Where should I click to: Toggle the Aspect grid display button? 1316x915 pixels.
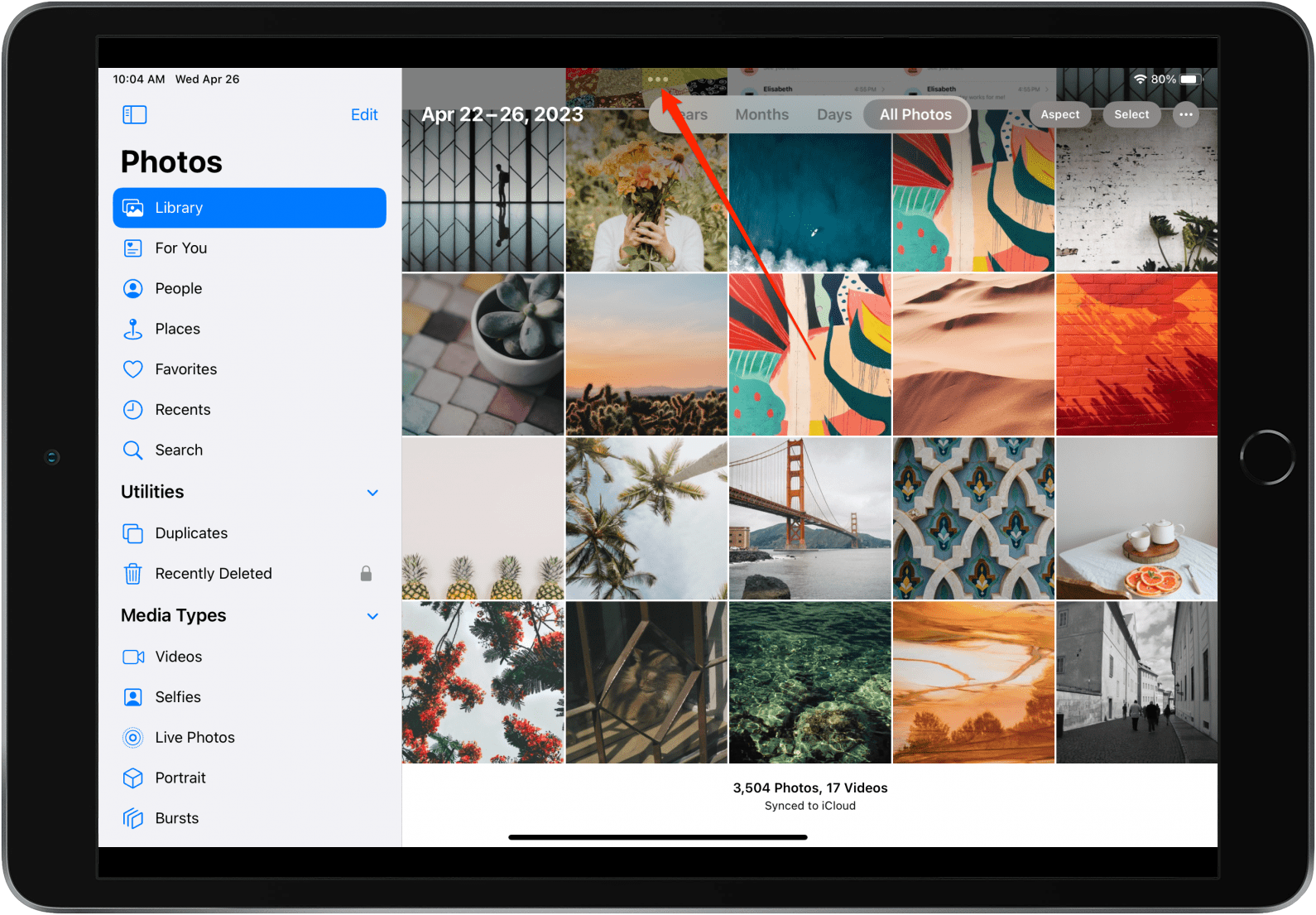coord(1059,115)
